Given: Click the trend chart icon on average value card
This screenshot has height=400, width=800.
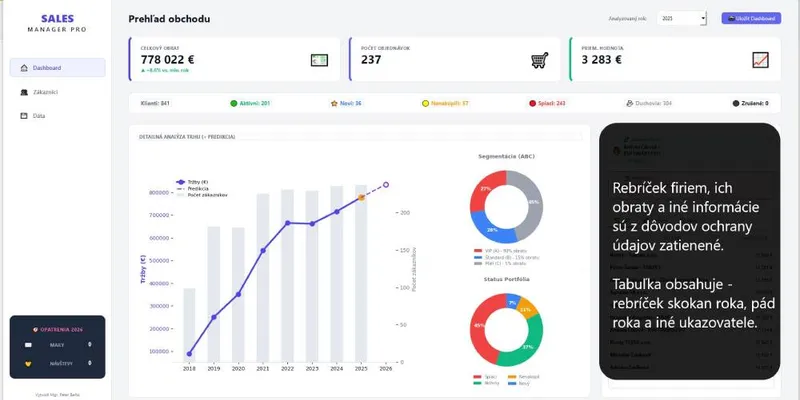Looking at the screenshot, I should [x=760, y=60].
